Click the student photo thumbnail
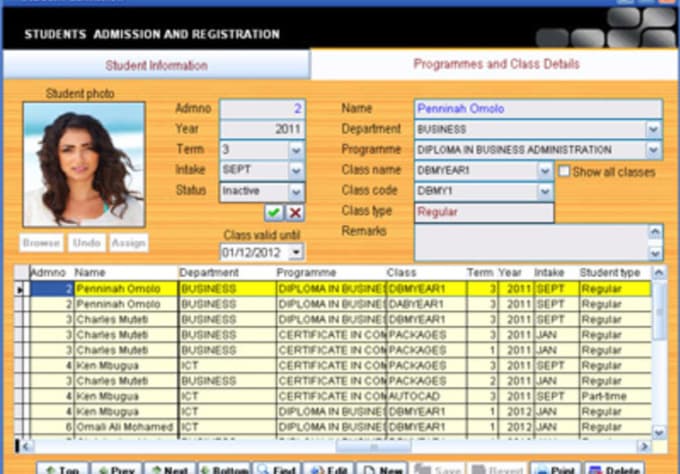 84,165
